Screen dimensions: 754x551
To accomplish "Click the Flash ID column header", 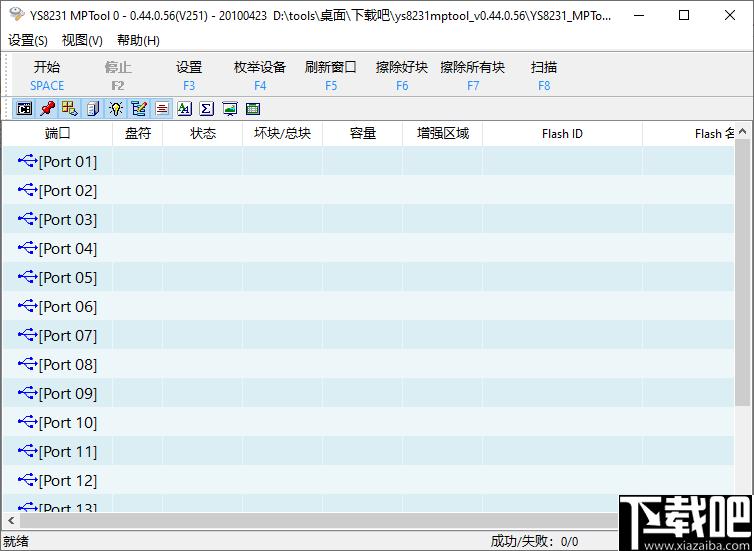I will click(x=562, y=134).
